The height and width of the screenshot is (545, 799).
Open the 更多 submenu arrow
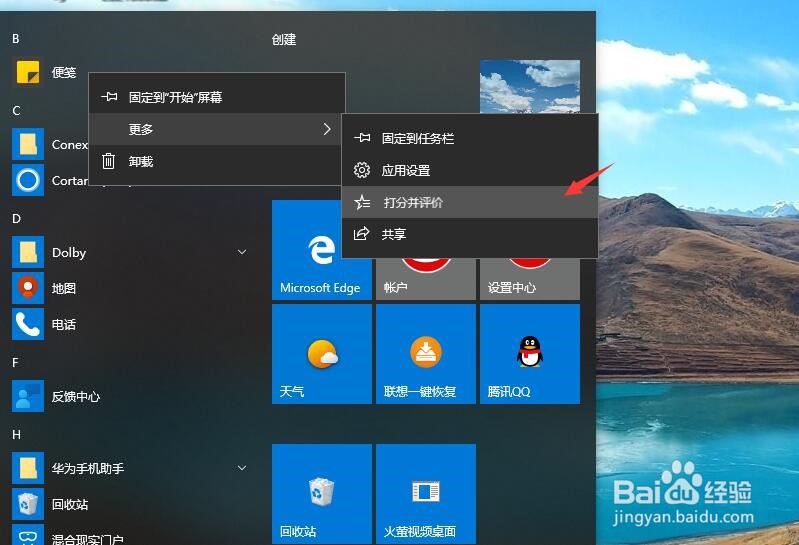327,129
